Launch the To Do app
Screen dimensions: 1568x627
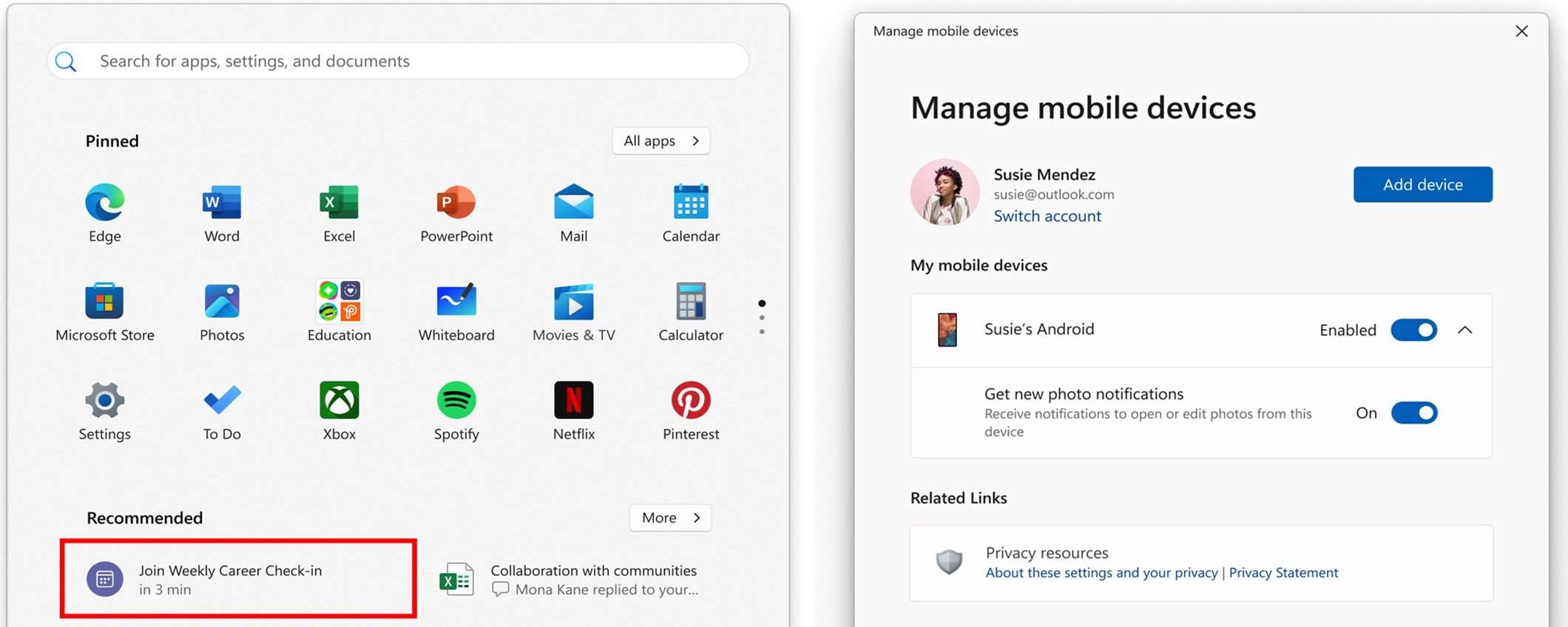(x=222, y=411)
